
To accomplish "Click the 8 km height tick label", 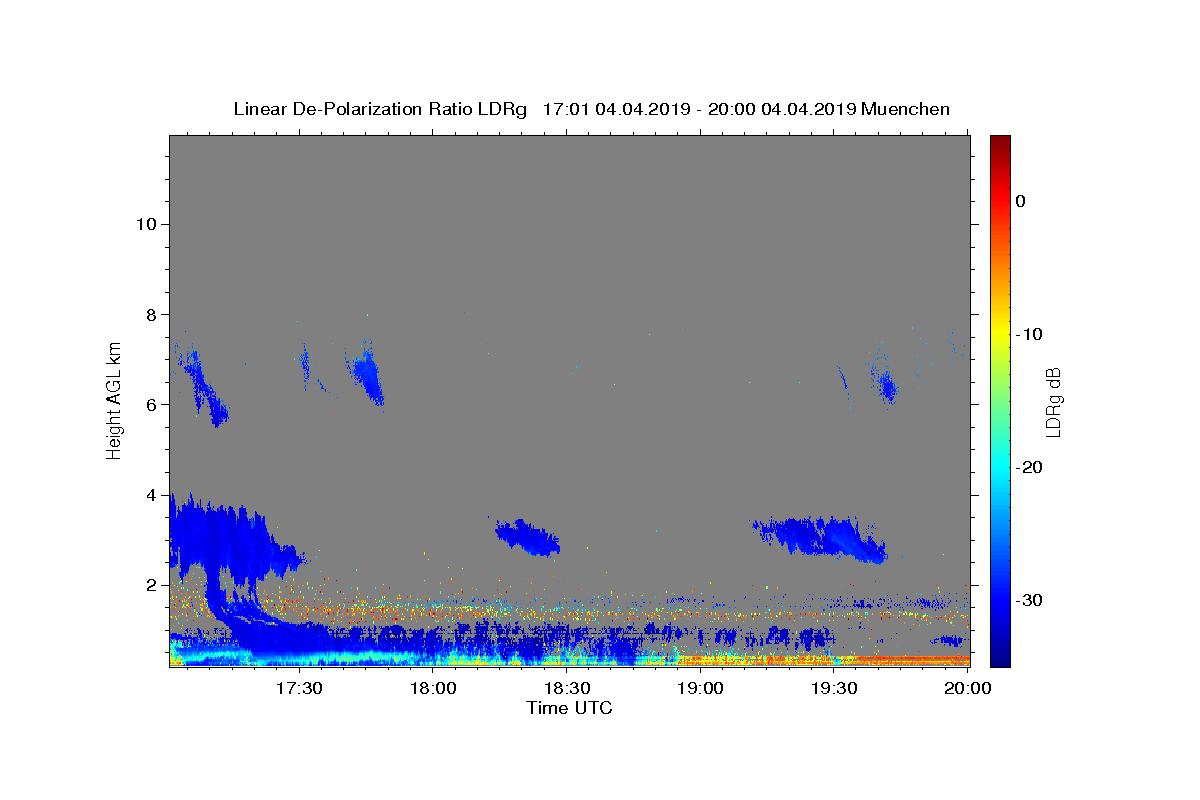I will [152, 314].
